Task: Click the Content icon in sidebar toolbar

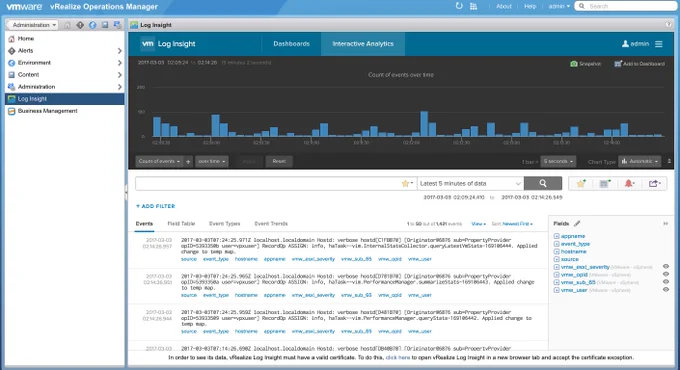Action: [x=105, y=25]
